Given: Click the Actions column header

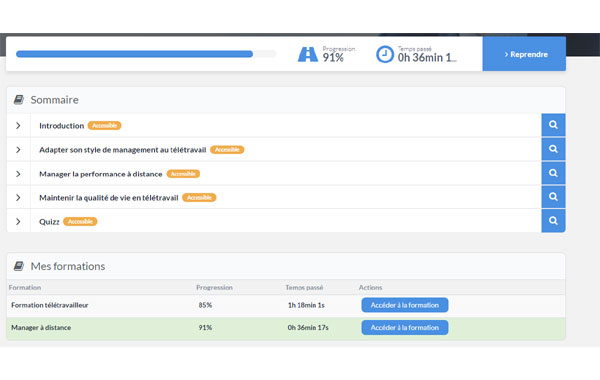Looking at the screenshot, I should (x=370, y=287).
